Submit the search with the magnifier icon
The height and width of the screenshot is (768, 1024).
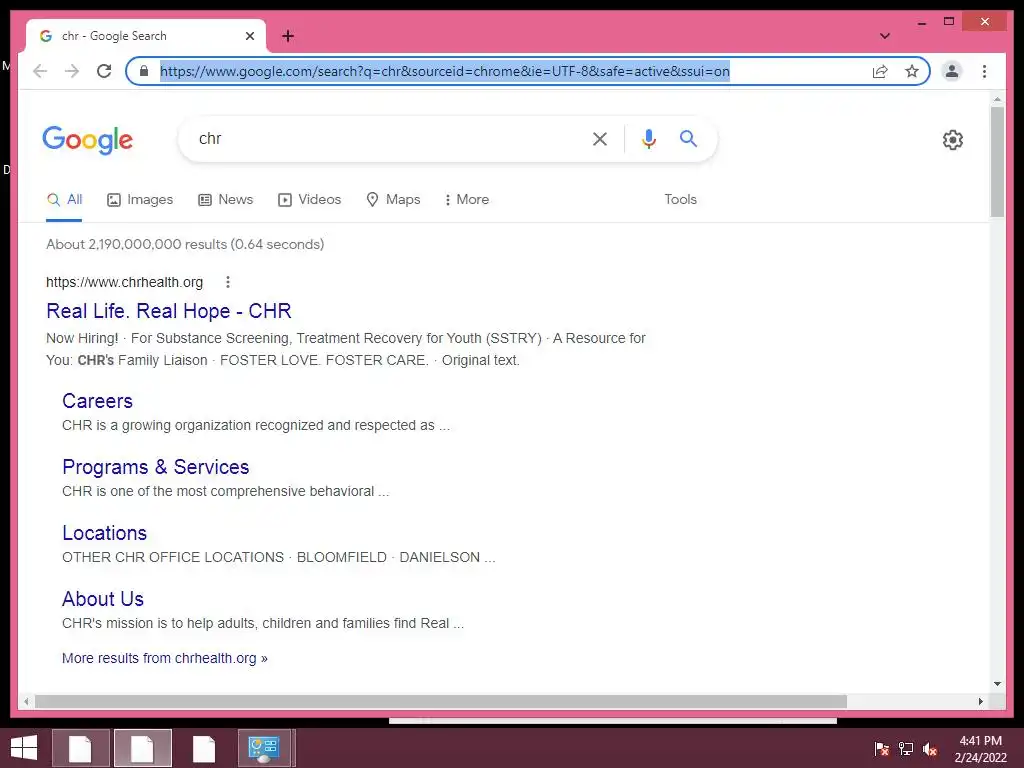click(688, 138)
